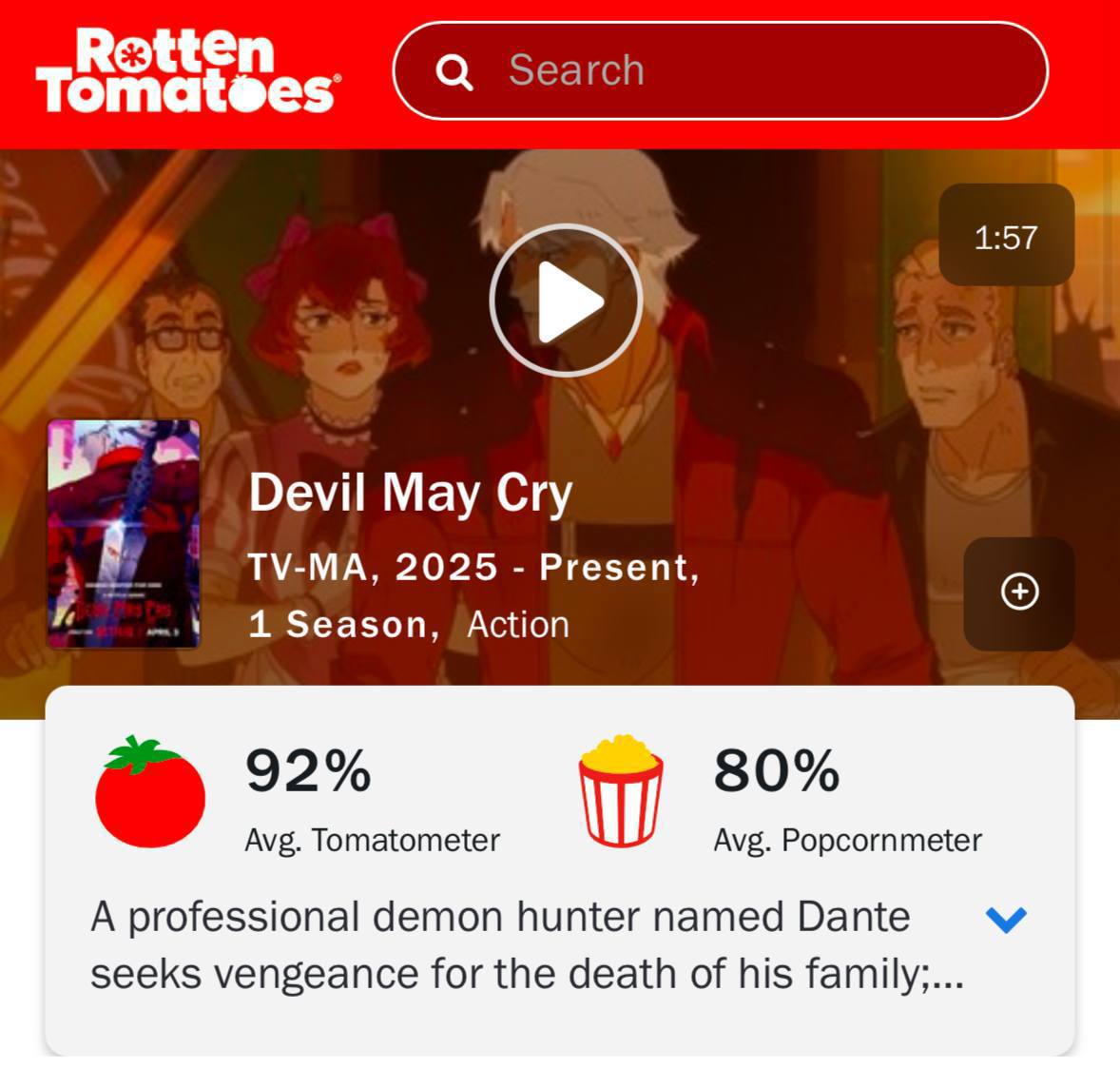The width and height of the screenshot is (1120, 1069).
Task: Click the popcorn bucket icon
Action: click(620, 790)
